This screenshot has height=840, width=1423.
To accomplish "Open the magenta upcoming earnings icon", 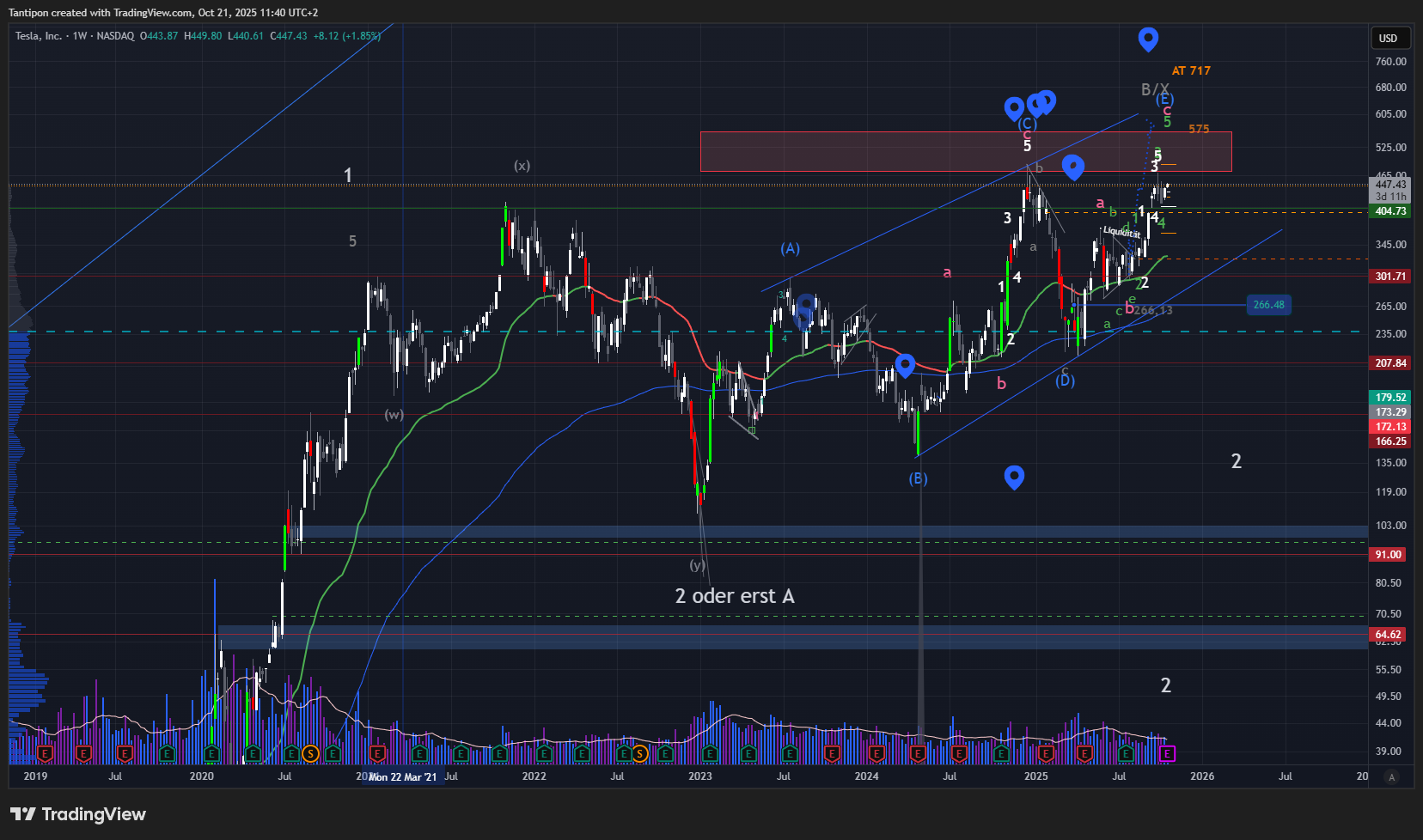I will (x=1167, y=754).
